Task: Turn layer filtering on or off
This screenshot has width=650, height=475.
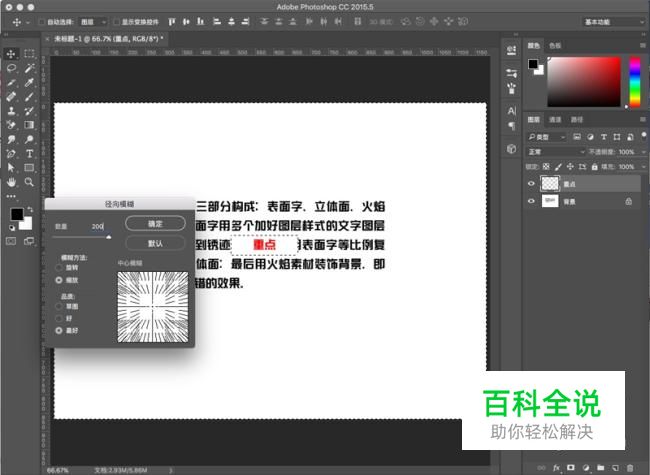Action: click(x=643, y=136)
